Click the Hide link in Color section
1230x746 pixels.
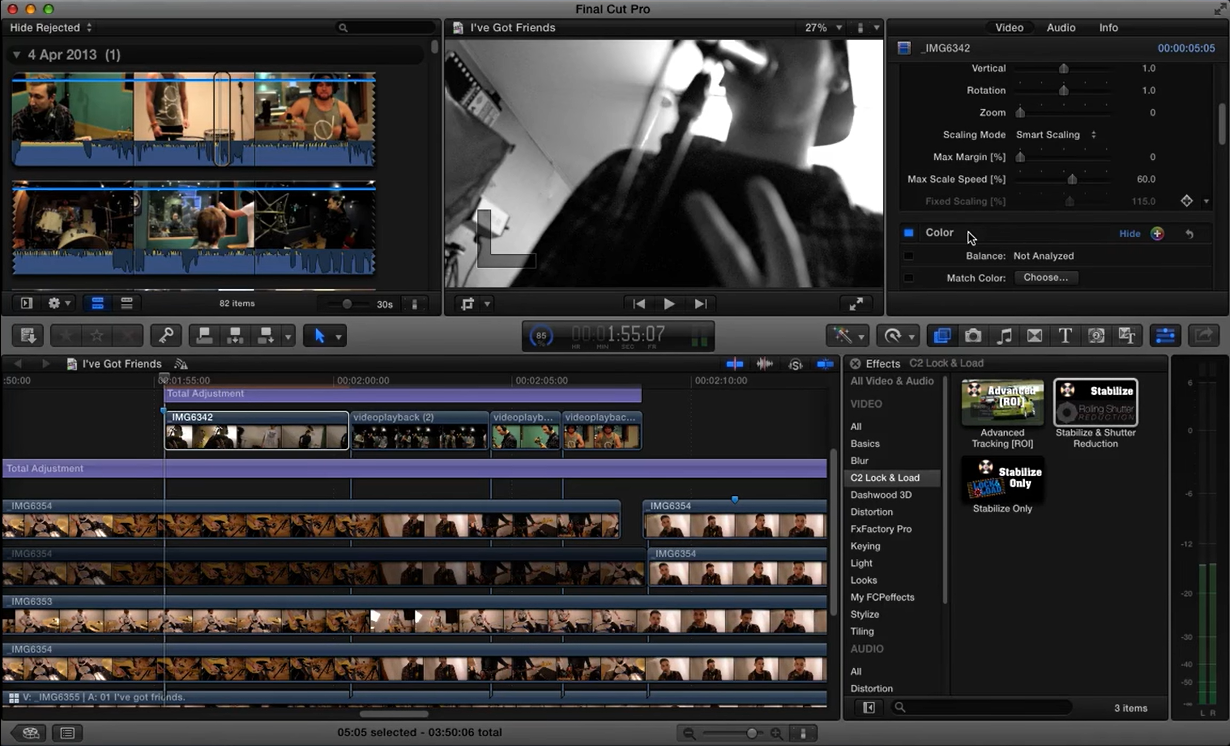click(x=1130, y=233)
